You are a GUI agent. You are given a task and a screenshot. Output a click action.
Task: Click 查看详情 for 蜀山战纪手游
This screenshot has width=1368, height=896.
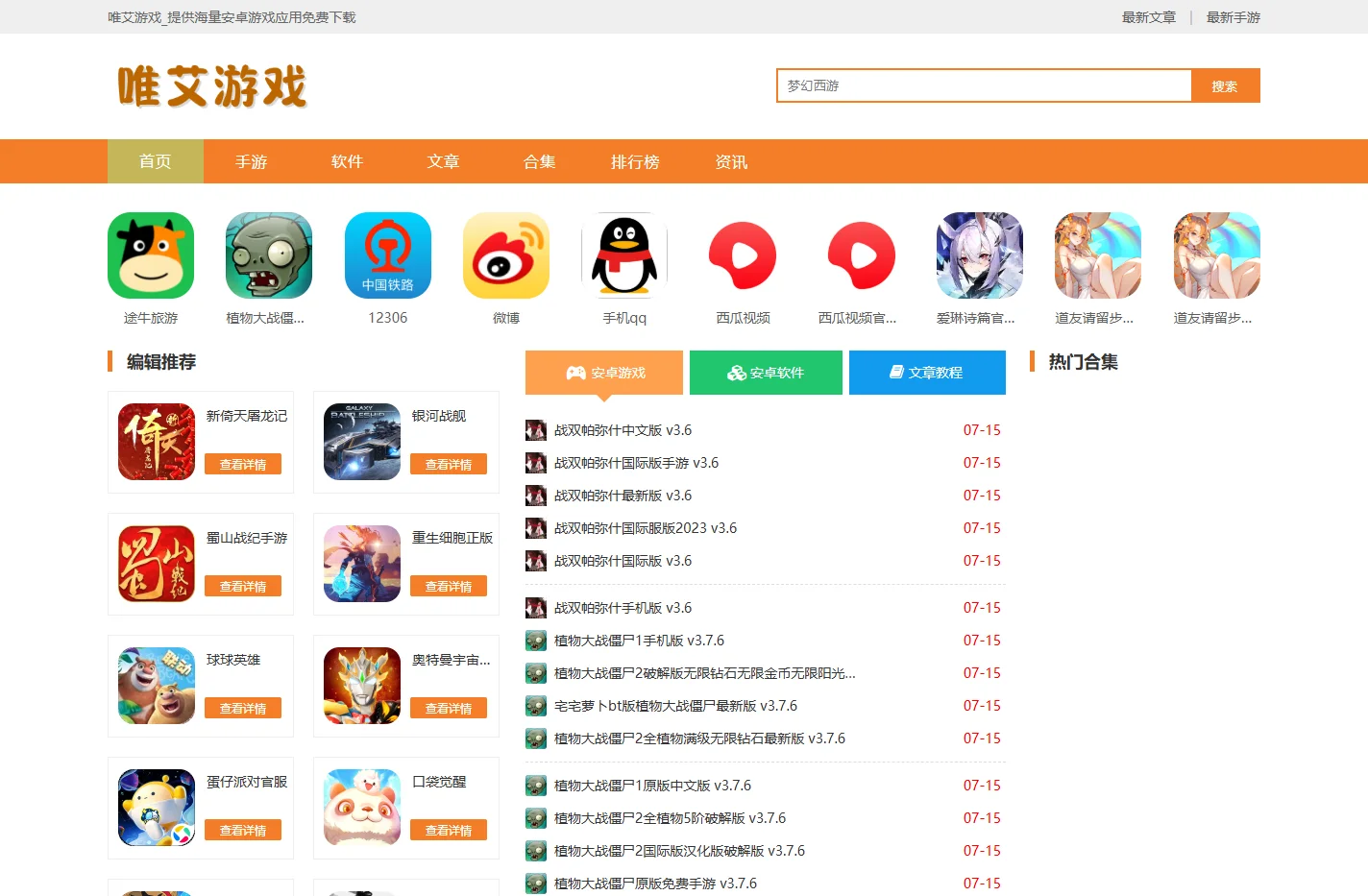point(243,587)
